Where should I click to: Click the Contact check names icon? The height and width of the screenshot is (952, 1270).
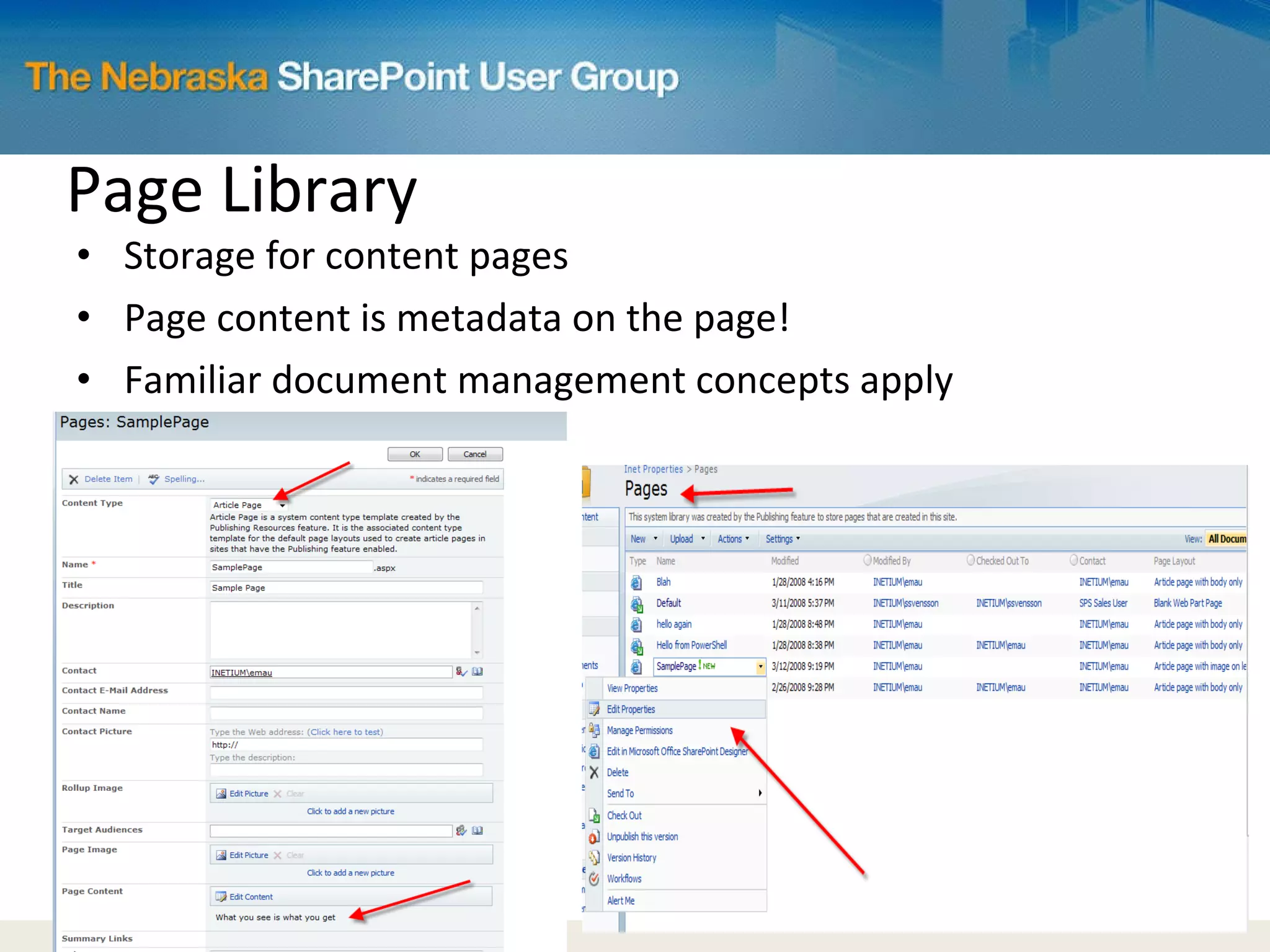tap(461, 672)
